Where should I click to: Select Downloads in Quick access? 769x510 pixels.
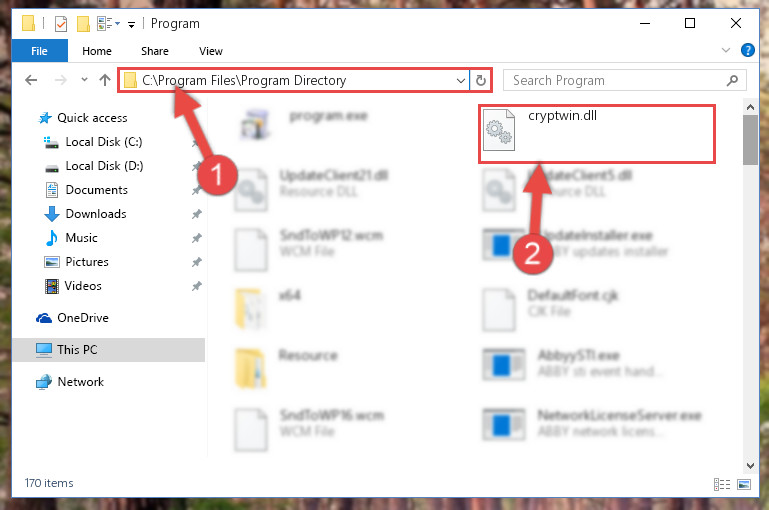coord(96,214)
